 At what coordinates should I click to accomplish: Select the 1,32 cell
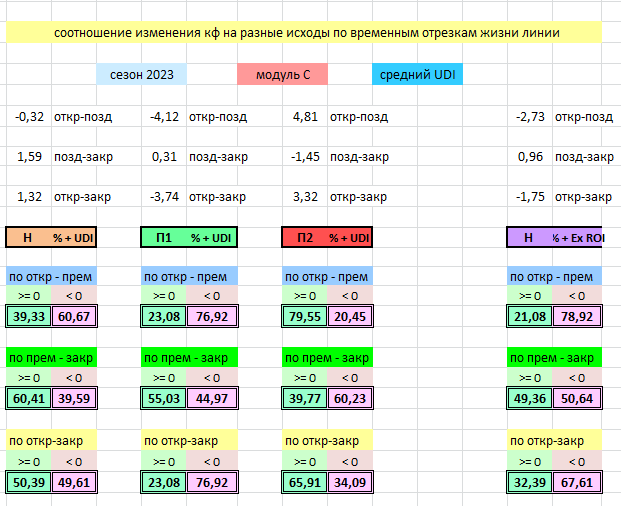click(29, 196)
